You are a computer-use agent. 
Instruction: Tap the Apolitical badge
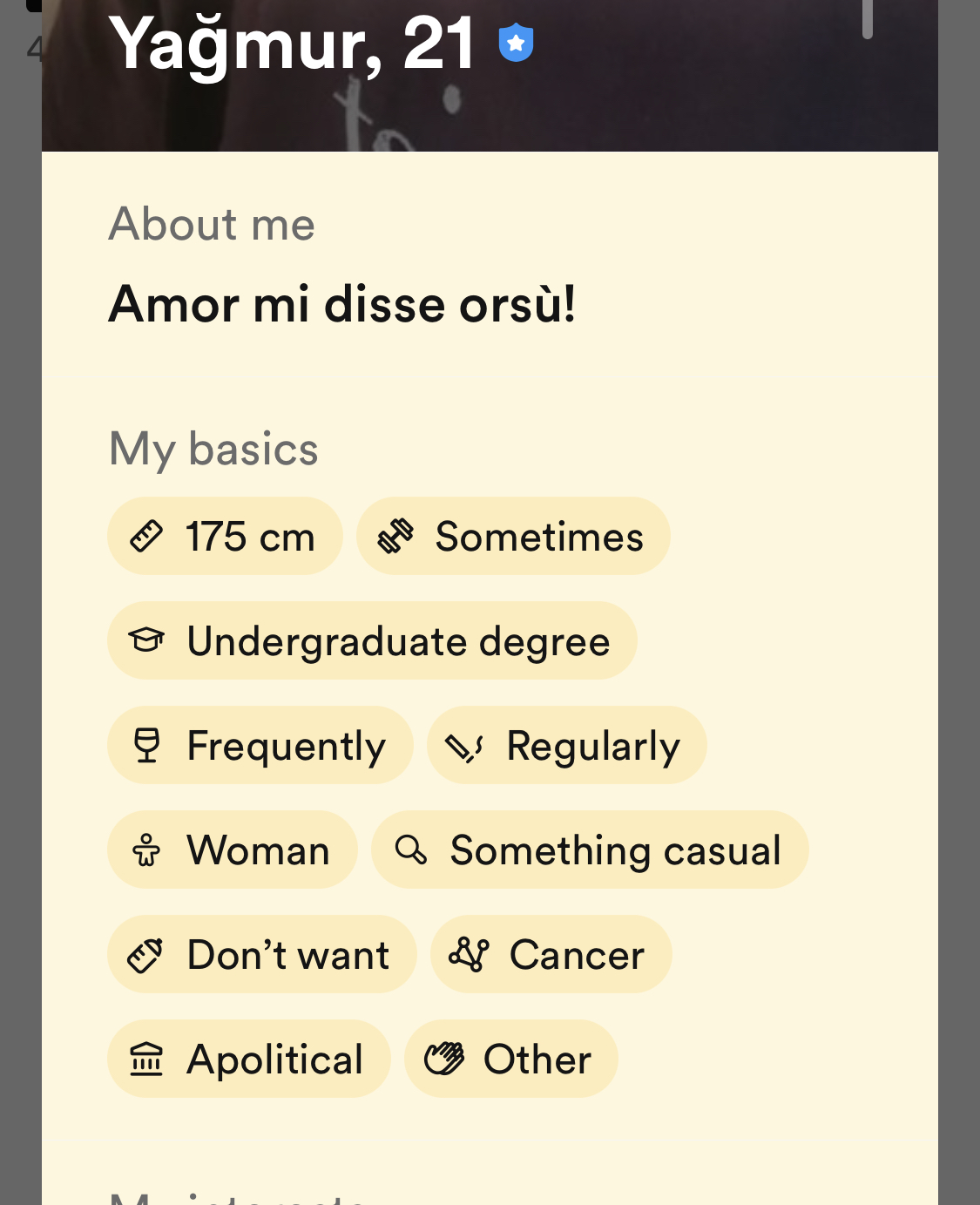pos(249,1059)
